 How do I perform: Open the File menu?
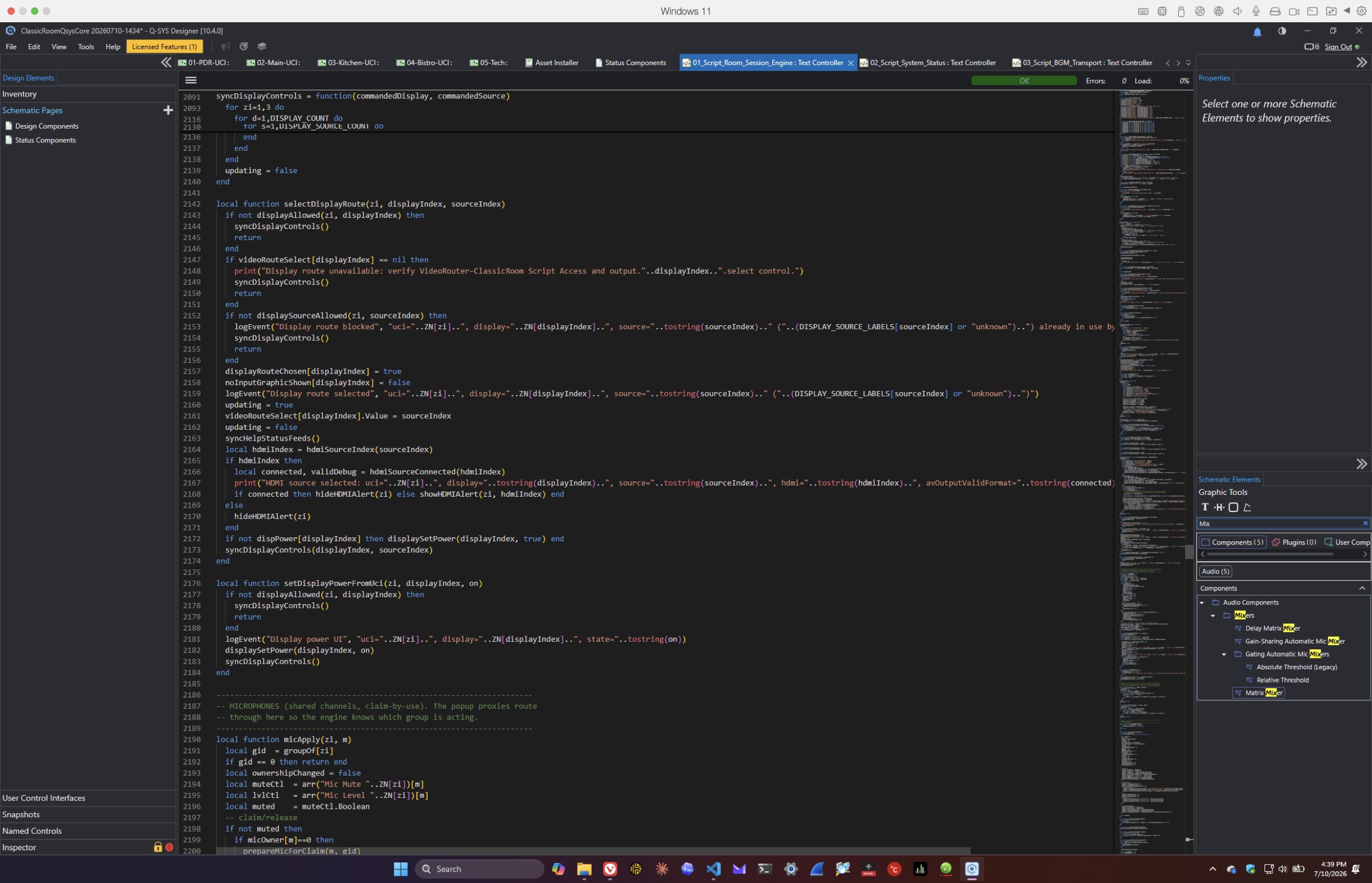click(11, 46)
